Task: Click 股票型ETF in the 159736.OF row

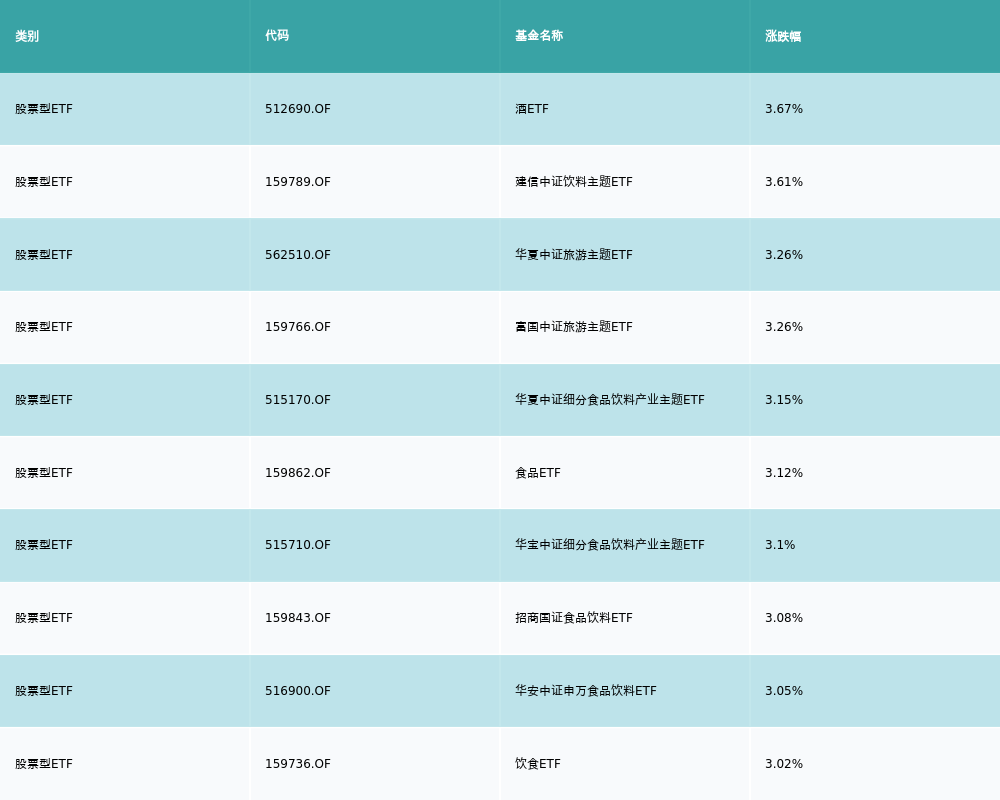Action: tap(44, 764)
